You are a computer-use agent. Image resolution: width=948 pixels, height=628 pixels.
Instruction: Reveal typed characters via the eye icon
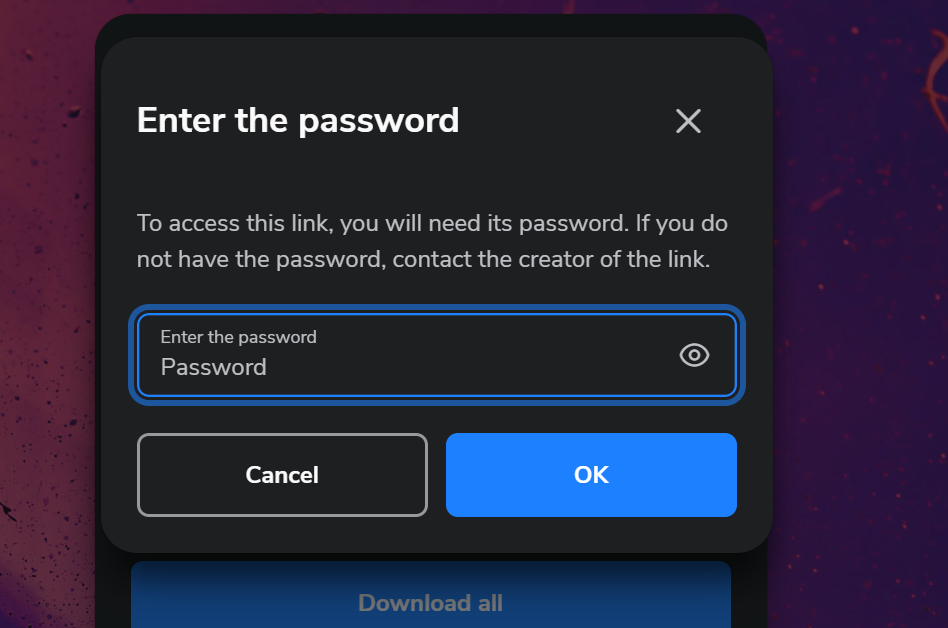click(694, 355)
